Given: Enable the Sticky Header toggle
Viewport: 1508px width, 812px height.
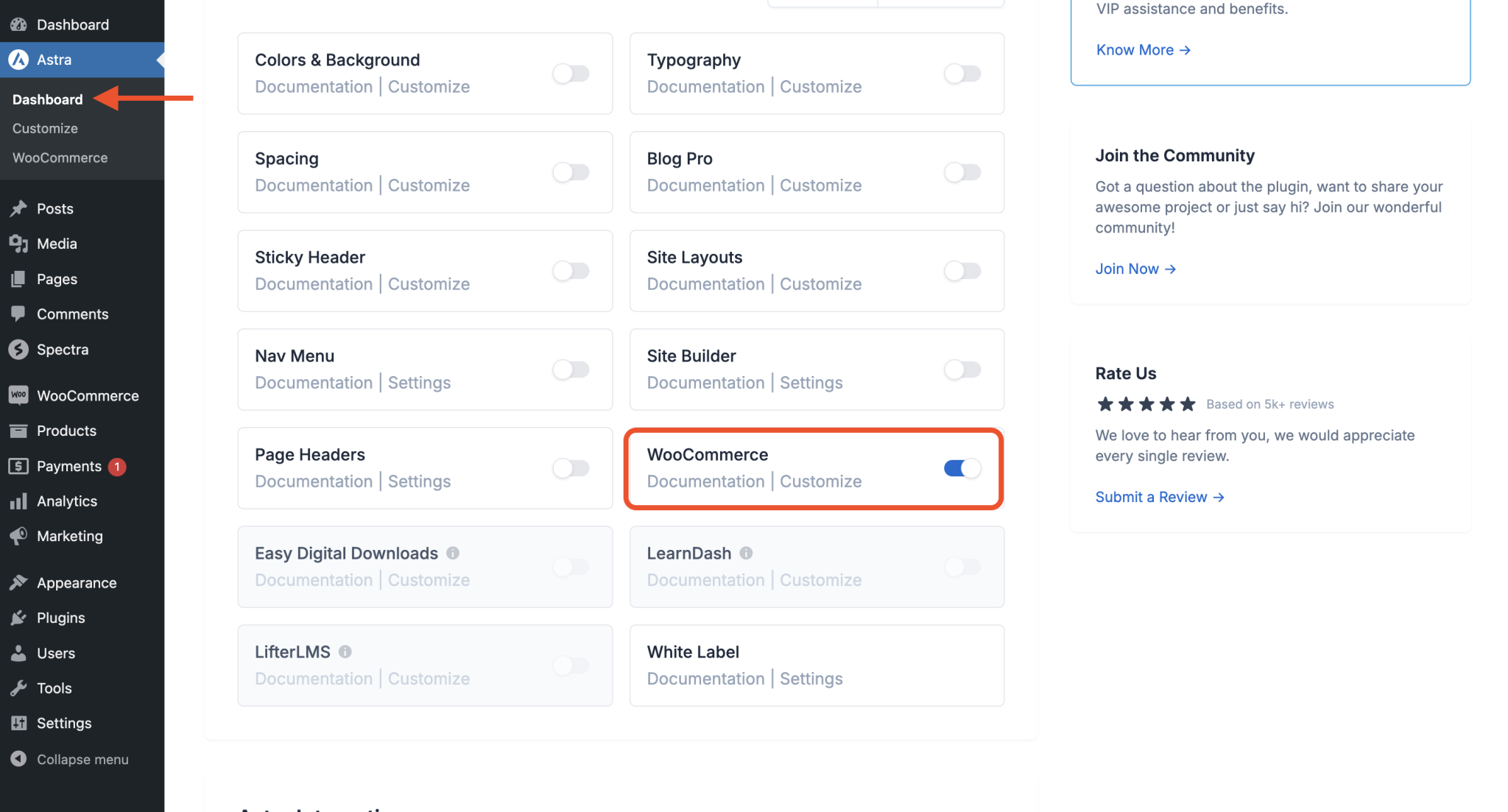Looking at the screenshot, I should pyautogui.click(x=571, y=271).
